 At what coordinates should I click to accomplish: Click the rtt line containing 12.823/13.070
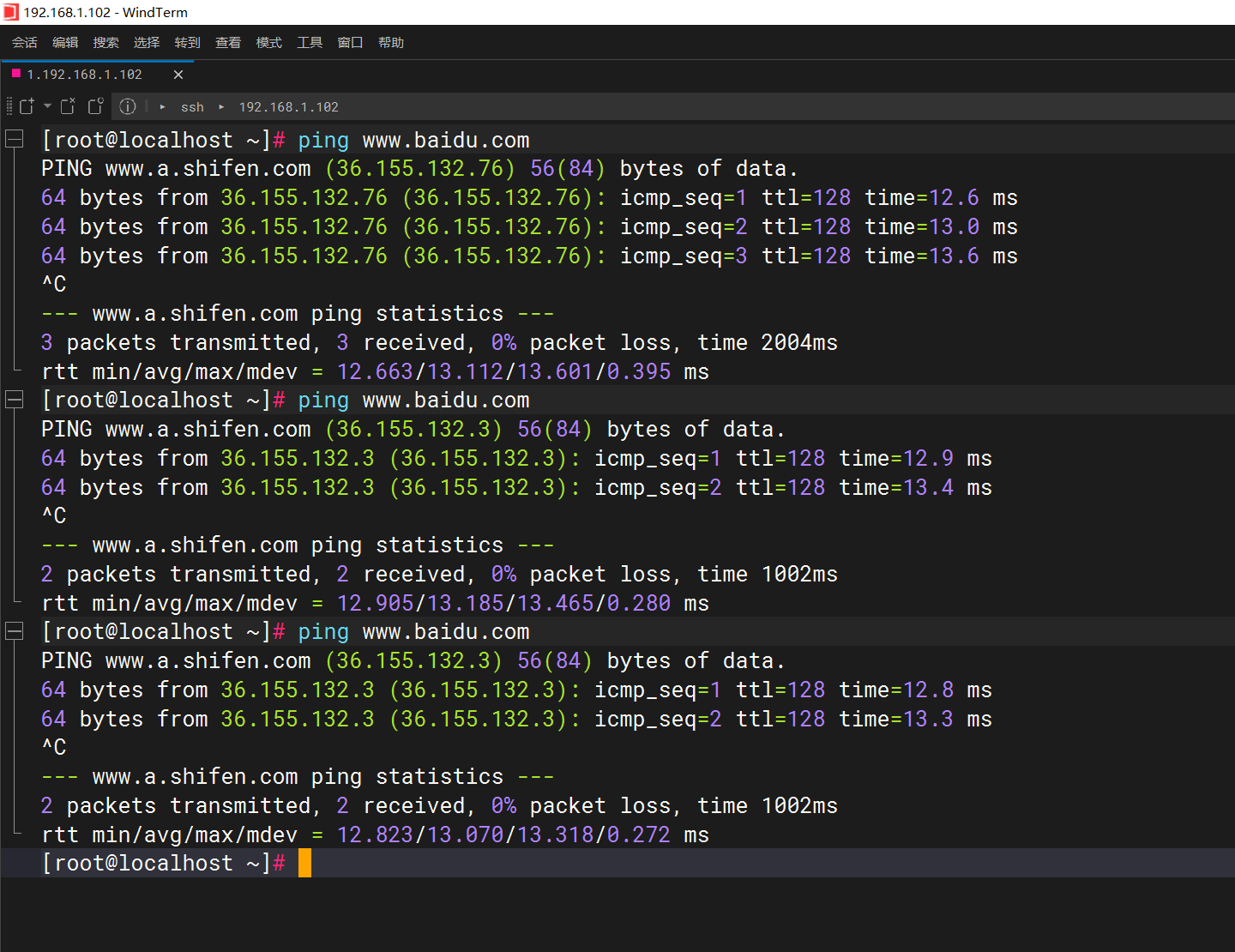tap(375, 835)
